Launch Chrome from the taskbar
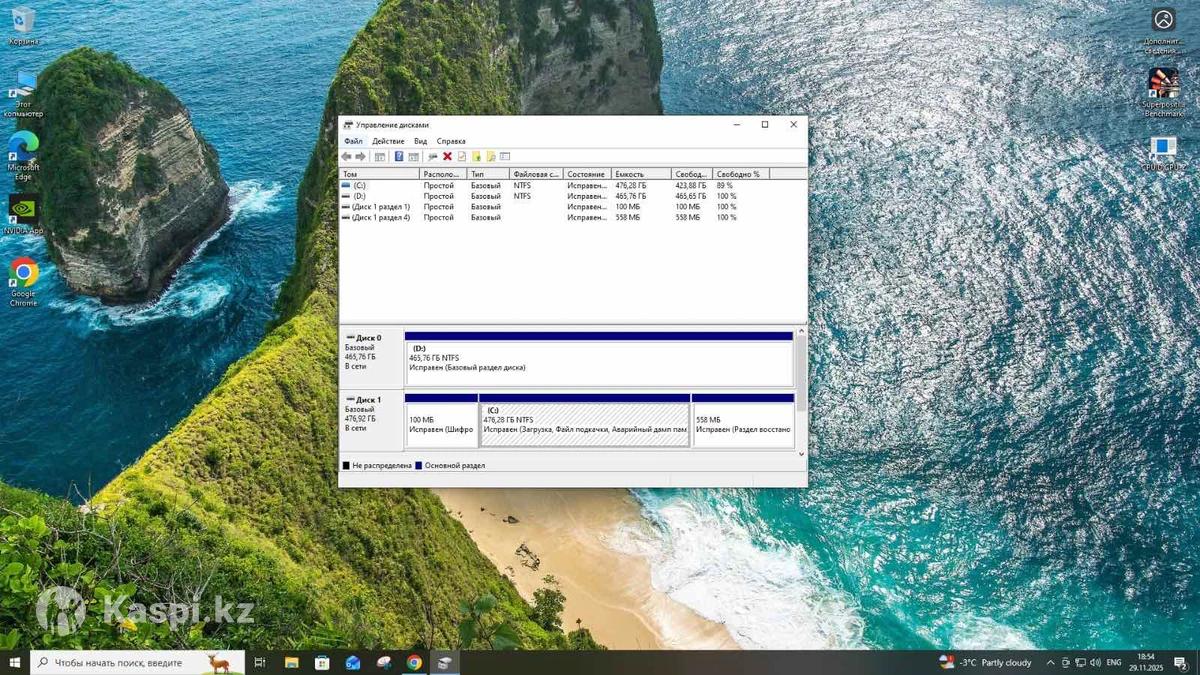Image resolution: width=1200 pixels, height=675 pixels. click(414, 662)
